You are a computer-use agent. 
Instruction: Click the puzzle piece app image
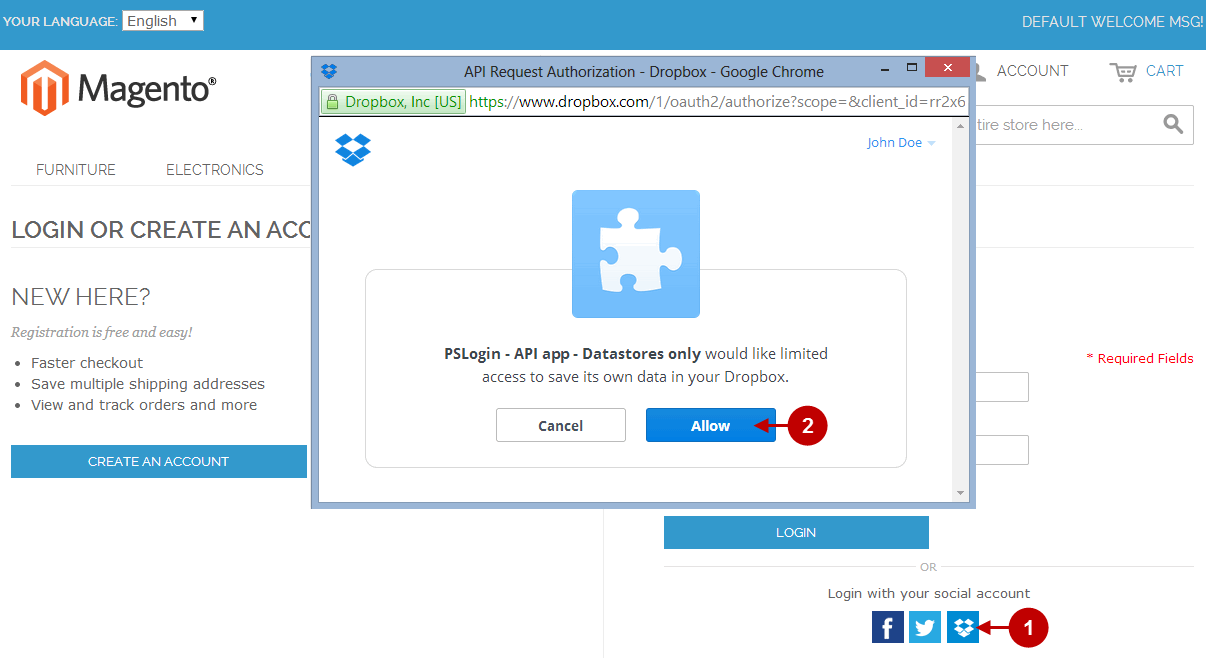[x=636, y=254]
